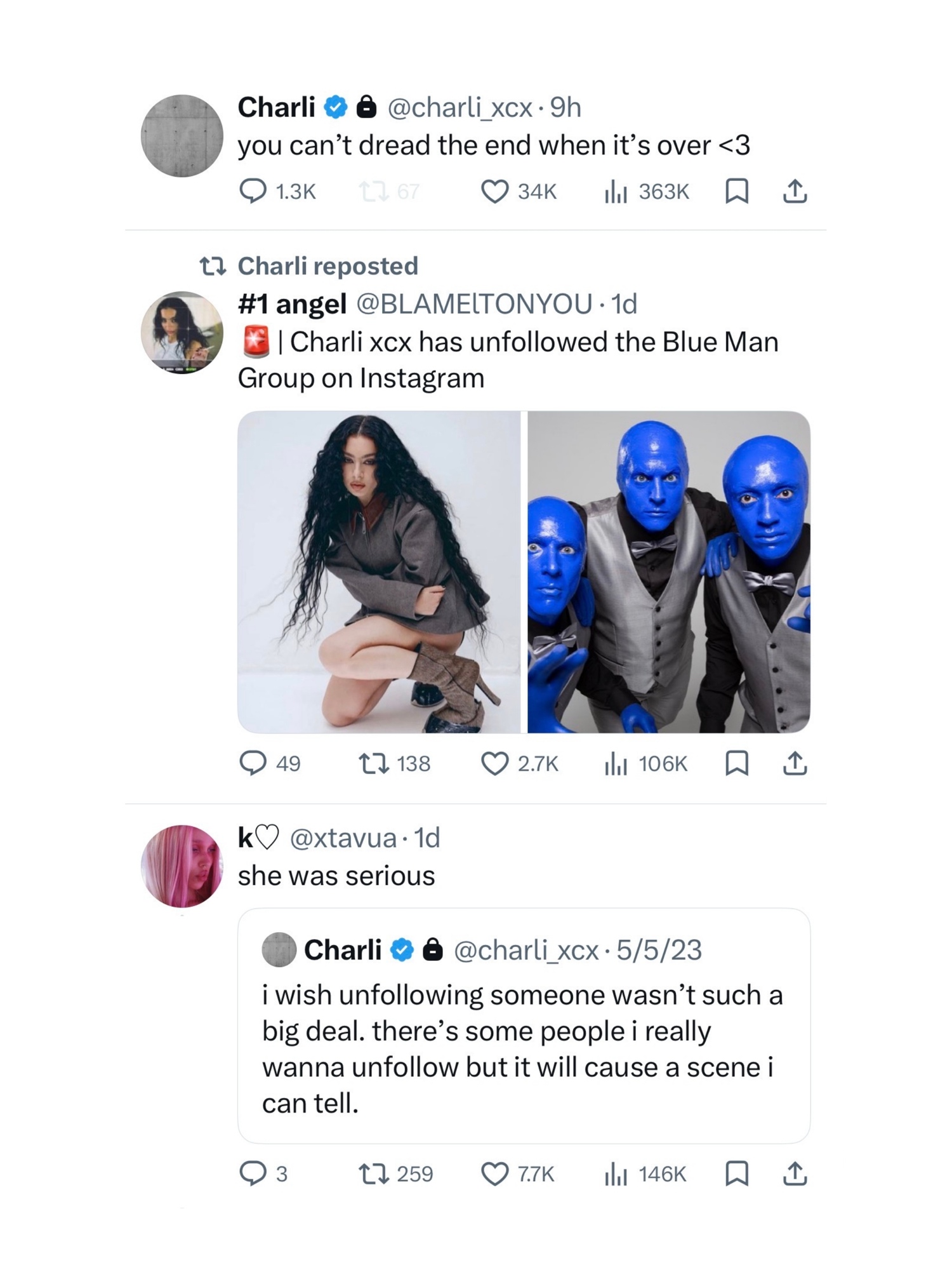Open the @BLAMEITONYOU profile link
Viewport: 952px width, 1270px height.
tap(475, 304)
